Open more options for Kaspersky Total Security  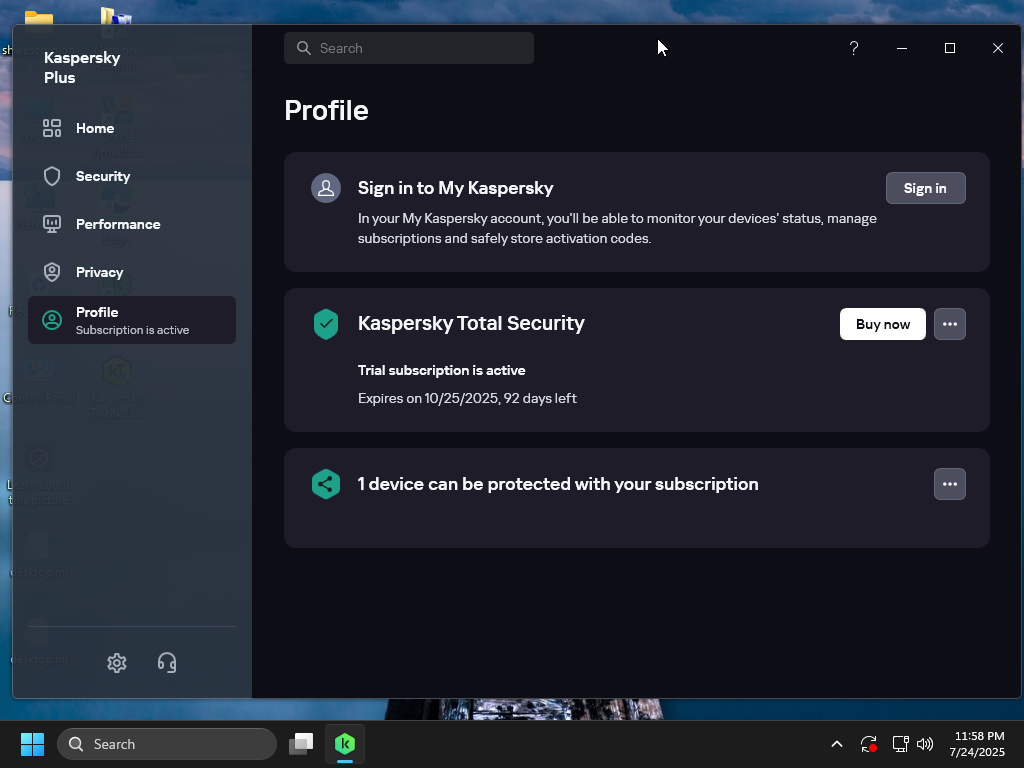(950, 324)
